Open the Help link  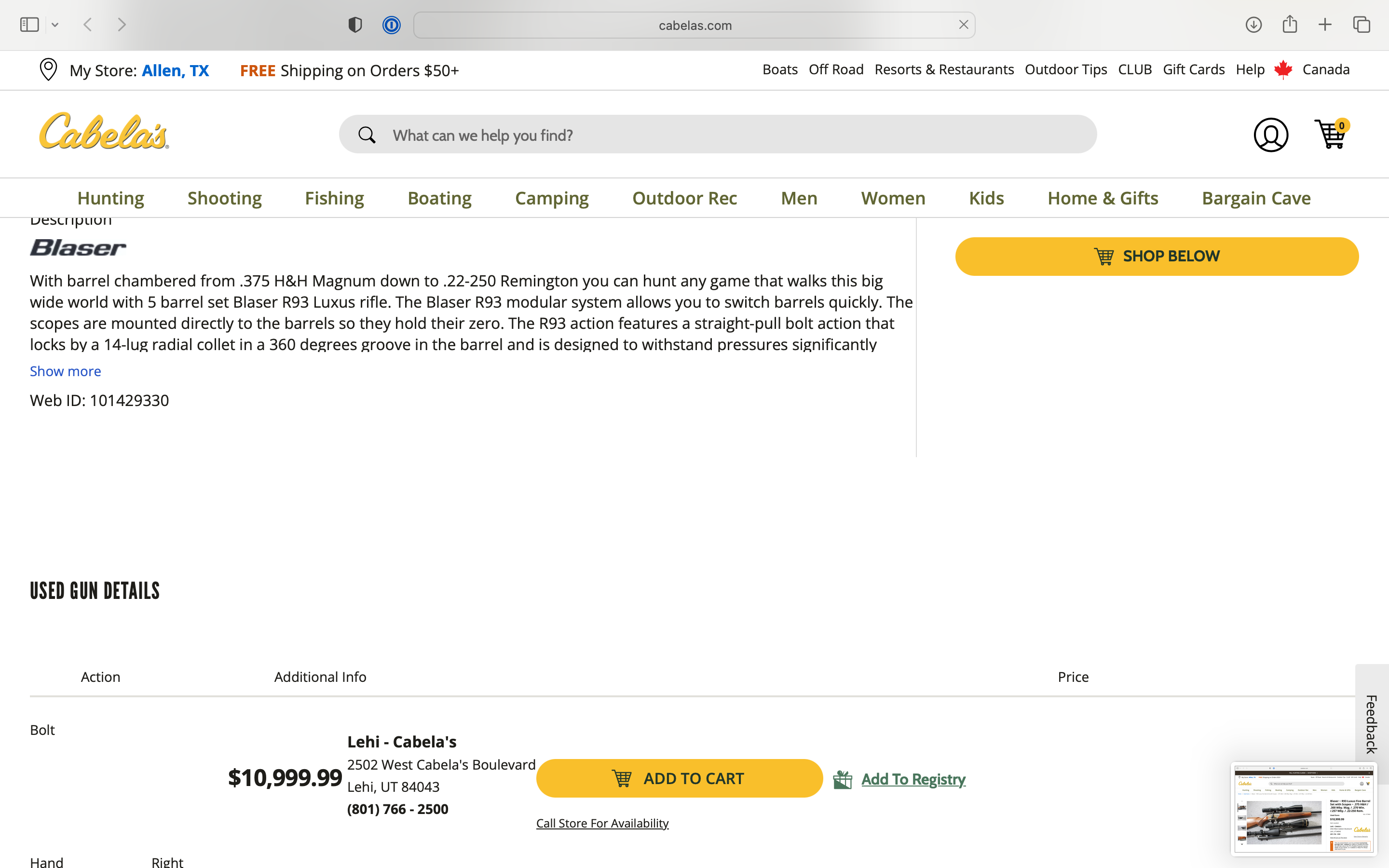[x=1250, y=69]
